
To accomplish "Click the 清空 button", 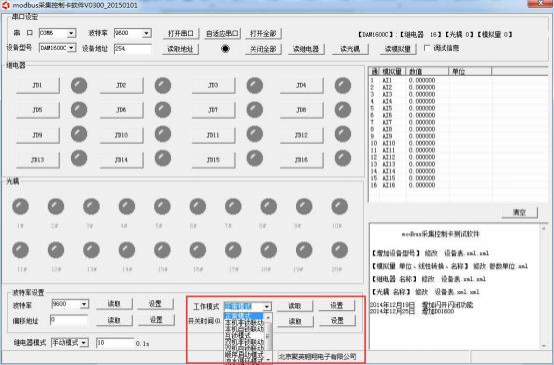I will tap(519, 212).
